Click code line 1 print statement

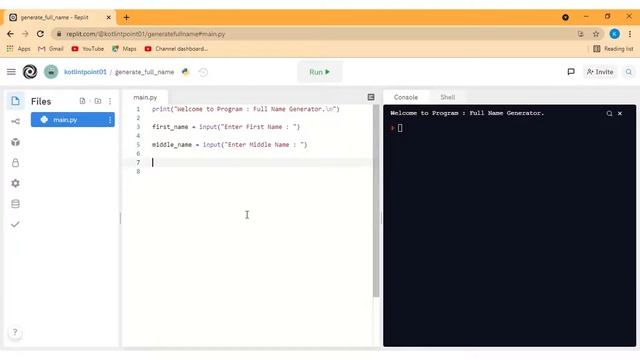246,109
